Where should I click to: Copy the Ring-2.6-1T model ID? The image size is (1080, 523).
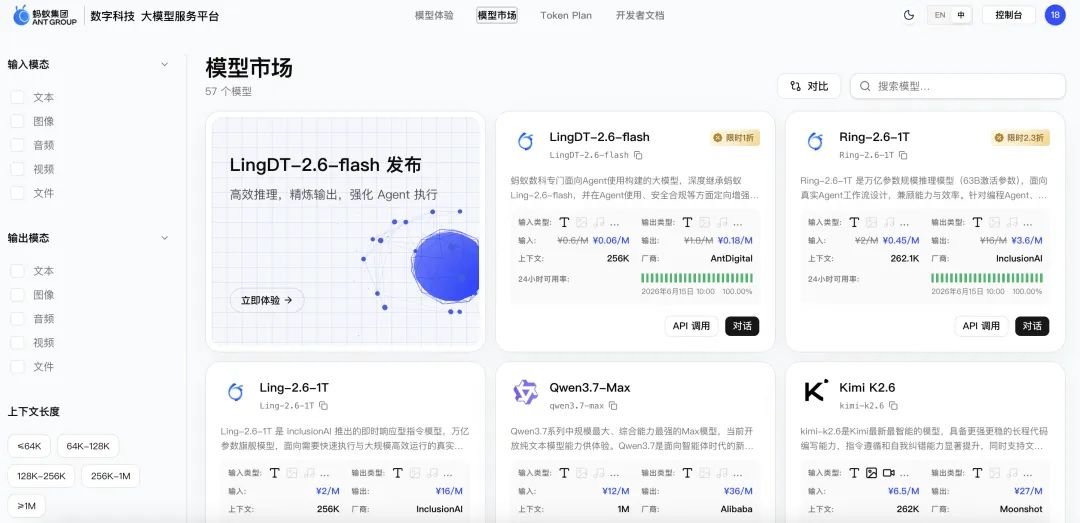[x=903, y=156]
